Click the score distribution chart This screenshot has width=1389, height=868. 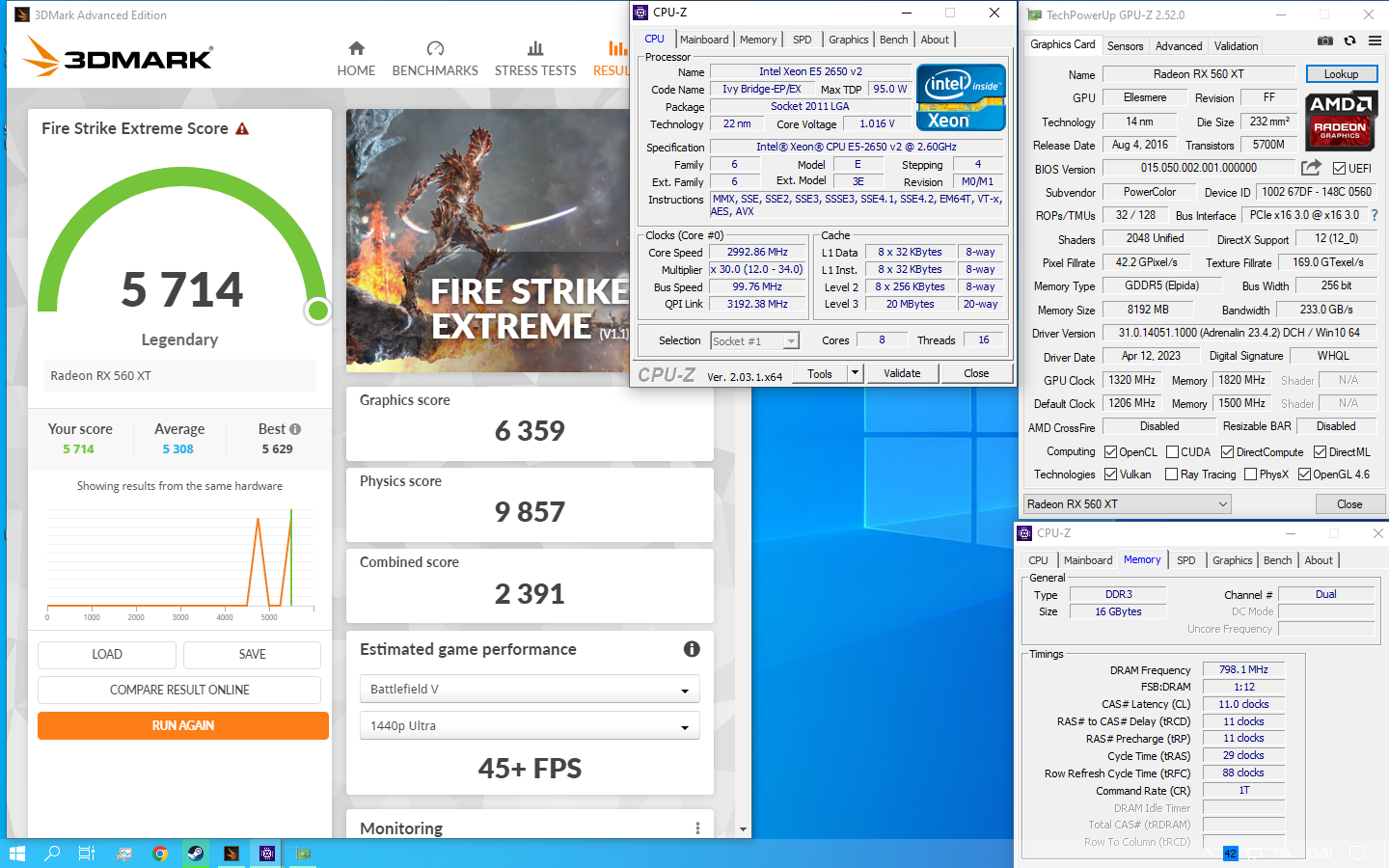pyautogui.click(x=179, y=564)
